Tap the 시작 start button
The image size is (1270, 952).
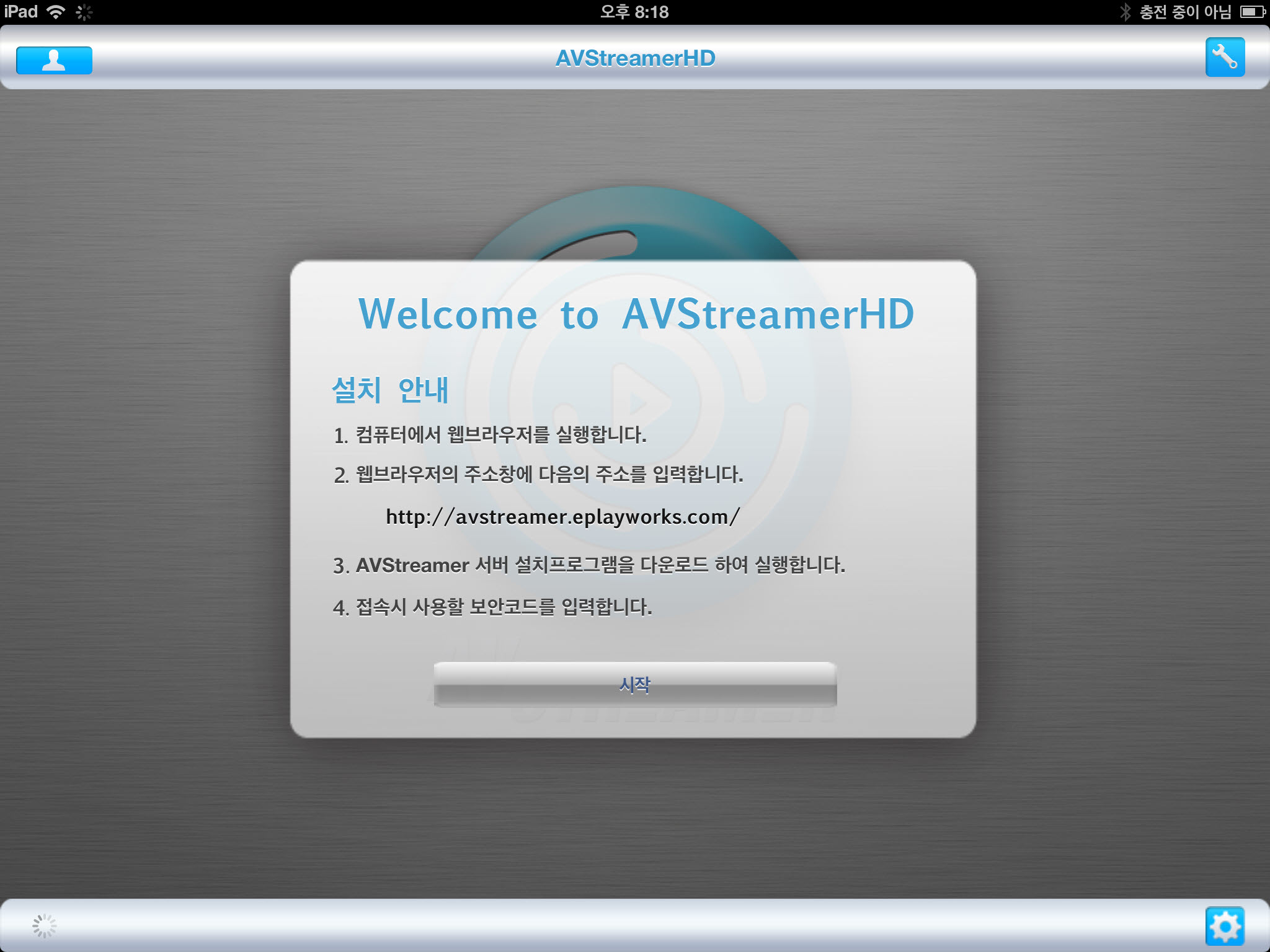tap(635, 684)
